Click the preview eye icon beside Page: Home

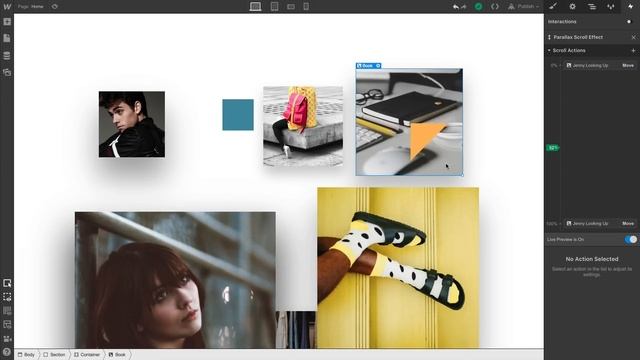[55, 7]
